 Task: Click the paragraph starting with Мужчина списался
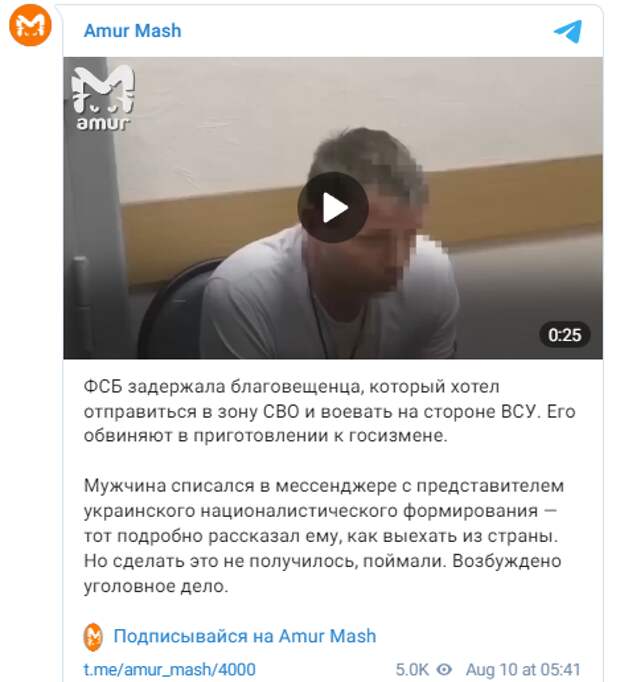(322, 536)
